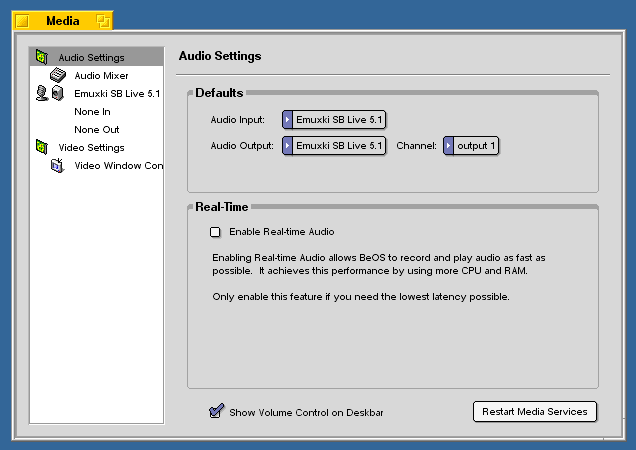Click the zoom box on Media title tab
This screenshot has width=636, height=450.
point(102,20)
